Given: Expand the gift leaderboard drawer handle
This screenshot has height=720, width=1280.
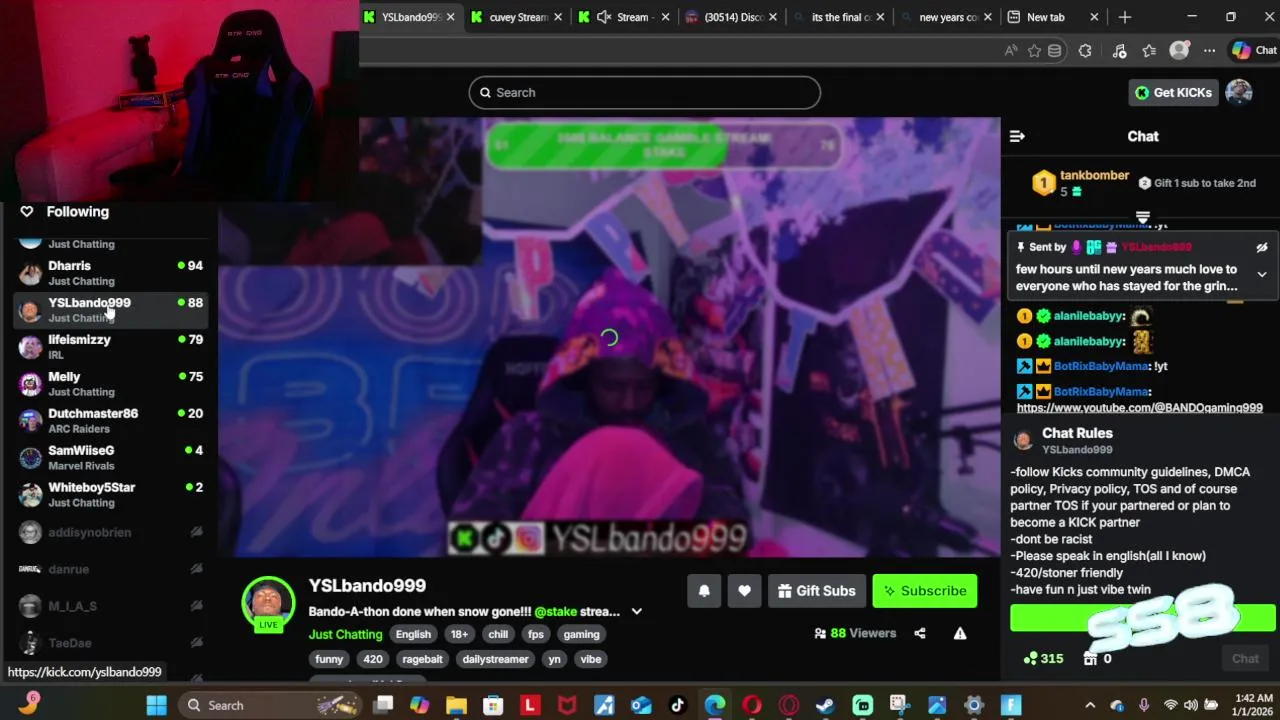Looking at the screenshot, I should pyautogui.click(x=1143, y=217).
